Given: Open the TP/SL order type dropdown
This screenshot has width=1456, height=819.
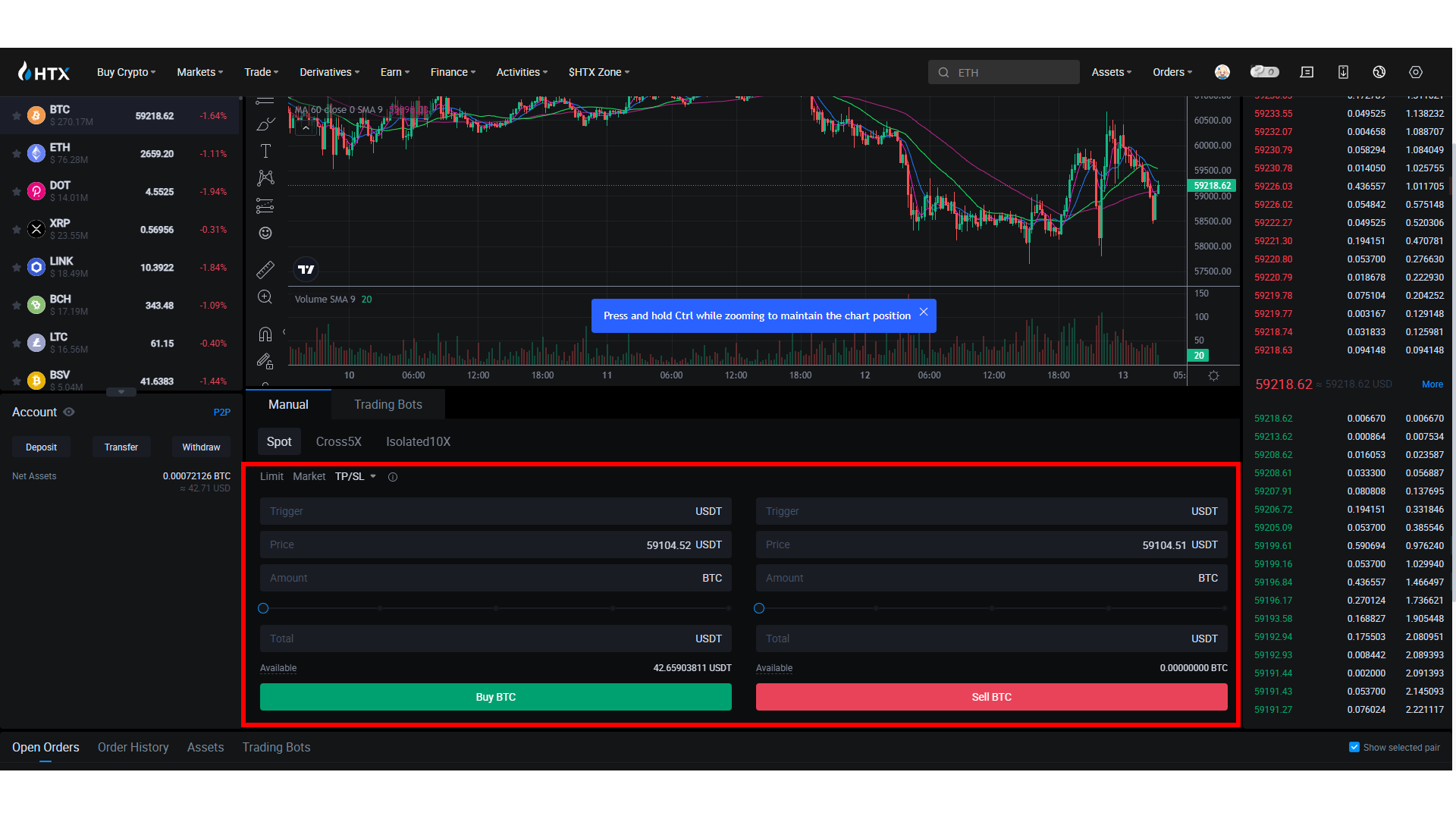Looking at the screenshot, I should click(356, 476).
